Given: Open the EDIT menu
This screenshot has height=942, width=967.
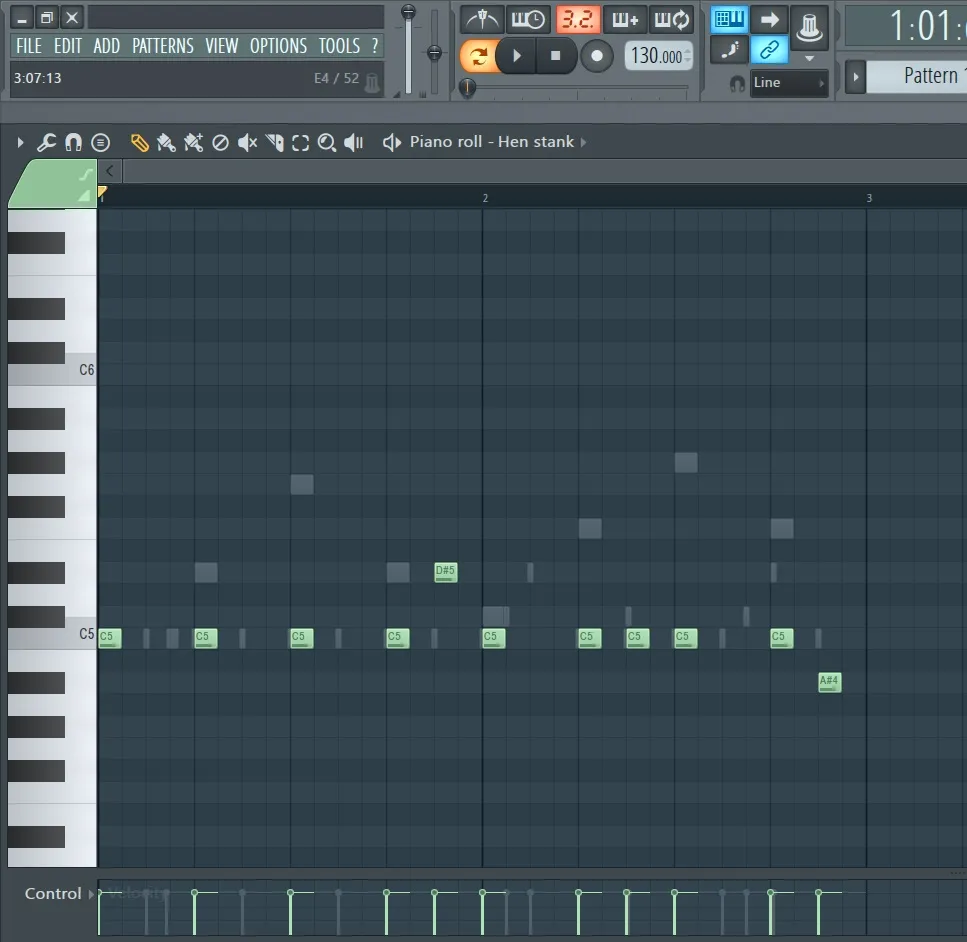Looking at the screenshot, I should 68,46.
